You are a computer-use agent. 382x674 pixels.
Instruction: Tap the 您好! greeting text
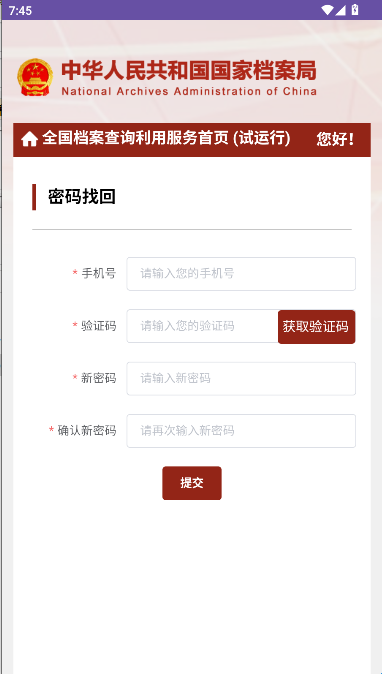[x=336, y=139]
